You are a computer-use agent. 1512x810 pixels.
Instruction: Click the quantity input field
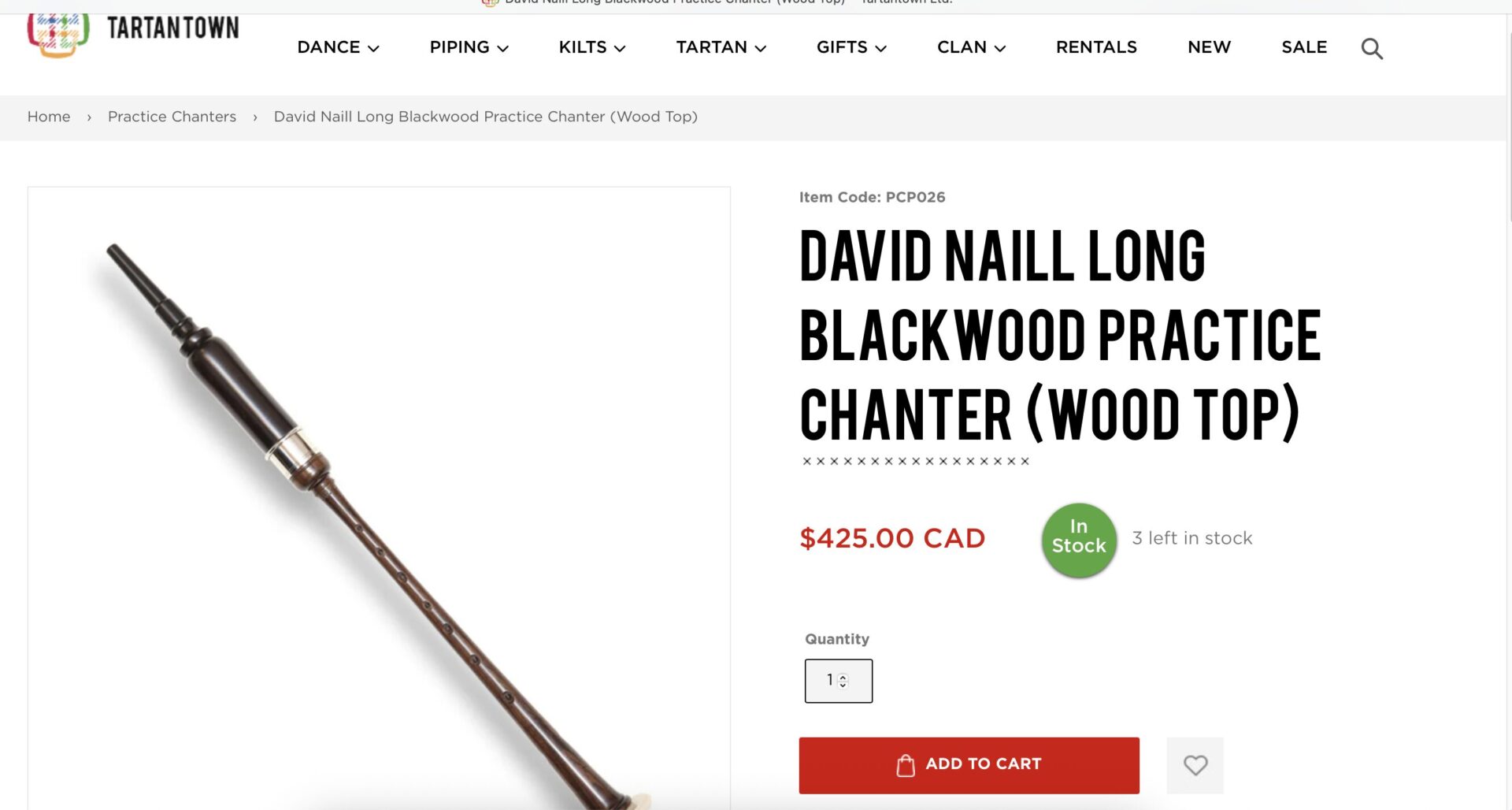click(x=838, y=681)
